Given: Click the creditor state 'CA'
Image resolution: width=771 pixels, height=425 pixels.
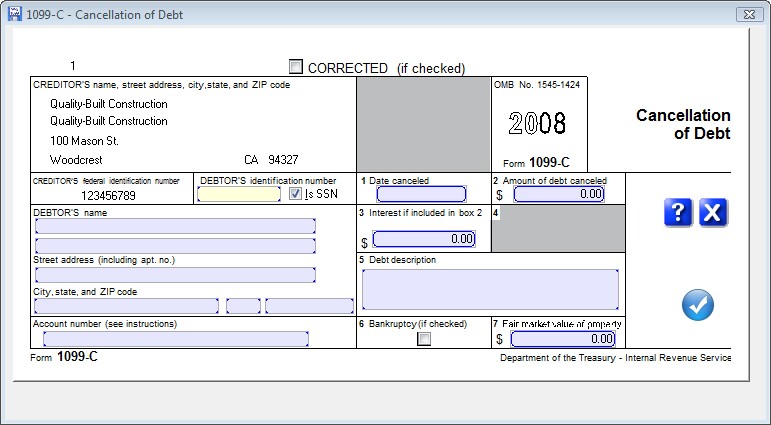Looking at the screenshot, I should 251,160.
